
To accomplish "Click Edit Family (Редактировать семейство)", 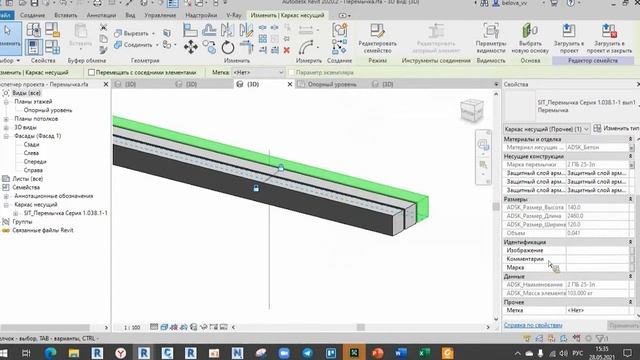I will pyautogui.click(x=377, y=38).
